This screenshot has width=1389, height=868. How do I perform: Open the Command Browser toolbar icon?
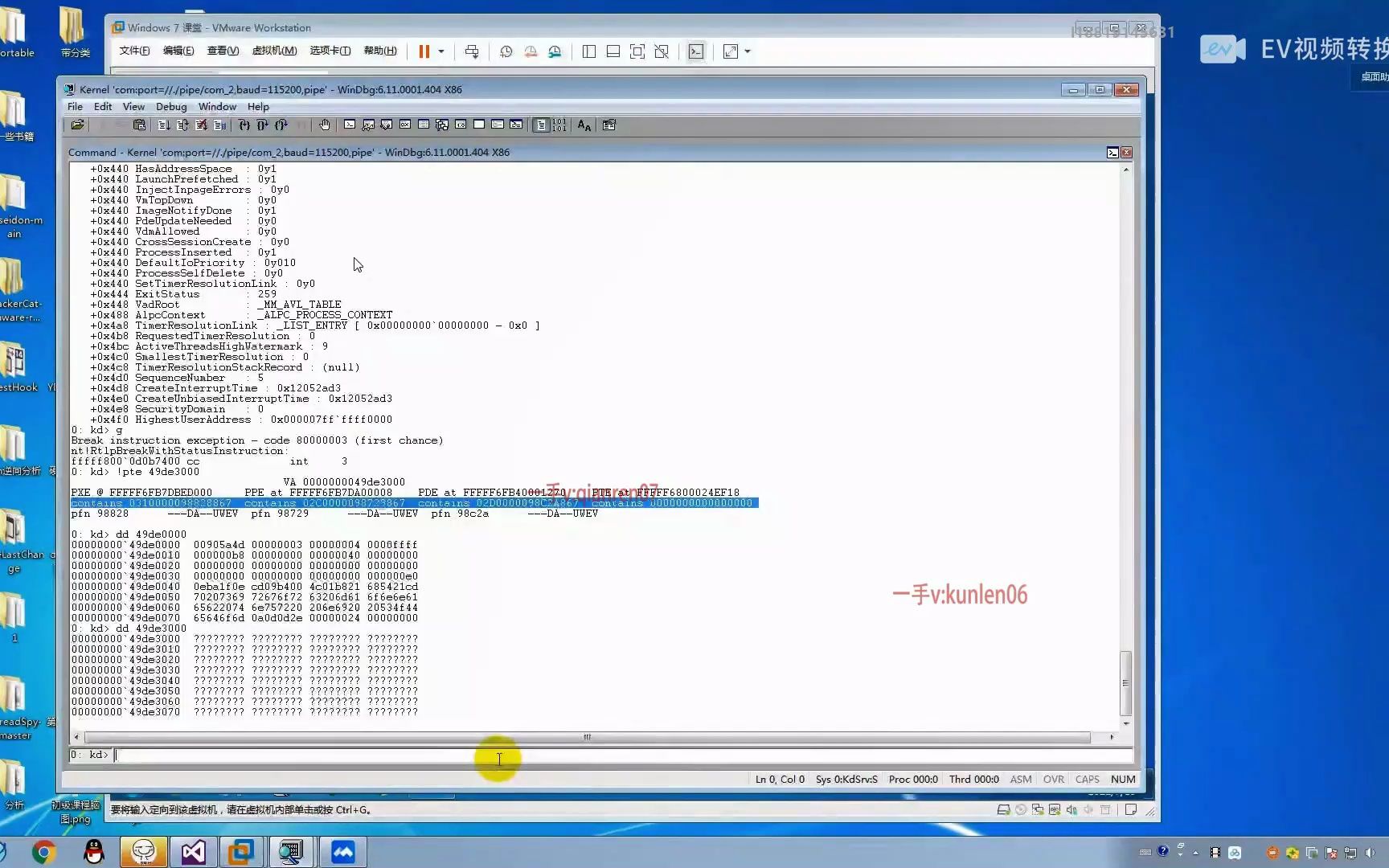[516, 125]
